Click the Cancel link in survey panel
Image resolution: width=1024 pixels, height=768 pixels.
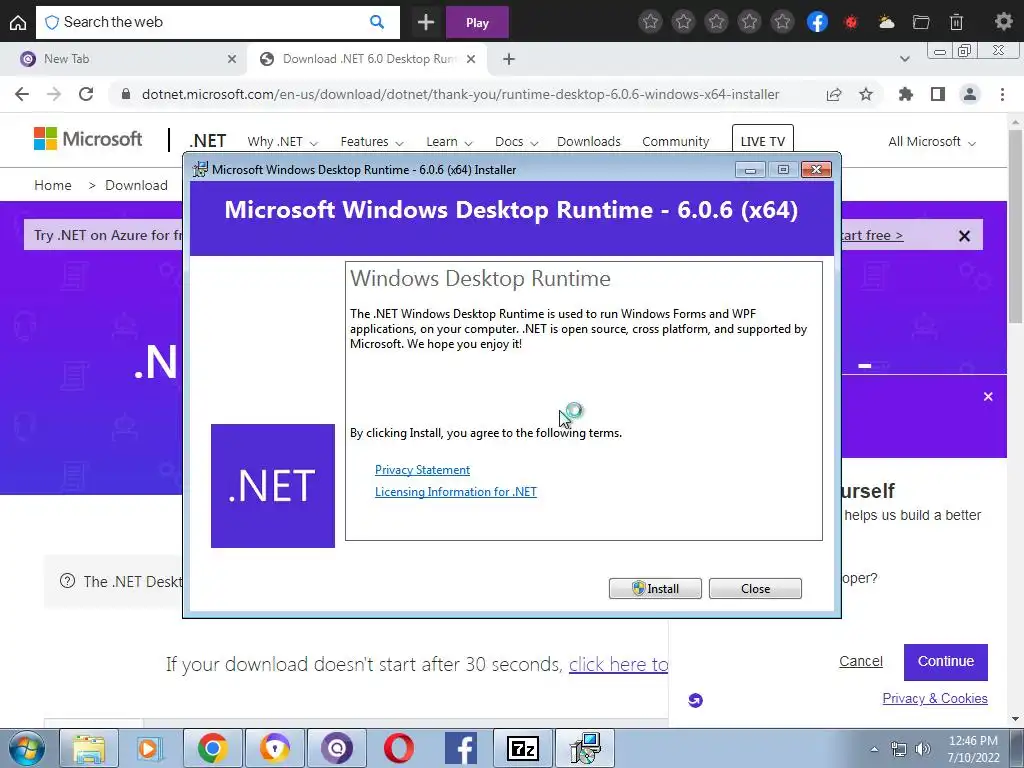coord(861,662)
